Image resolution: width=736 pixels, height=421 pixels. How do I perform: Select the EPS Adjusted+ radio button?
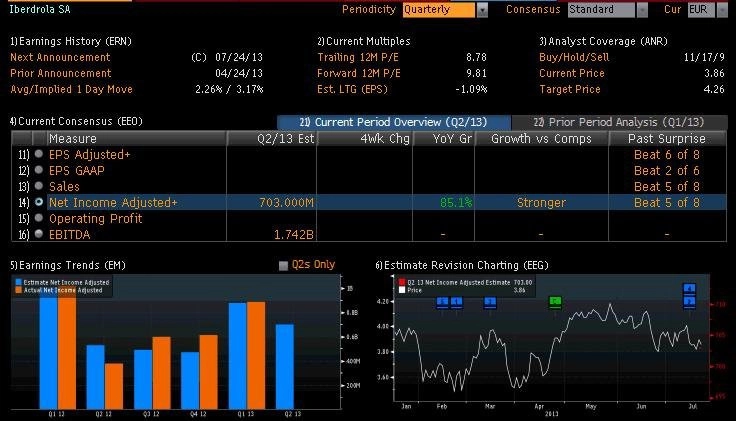[39, 154]
